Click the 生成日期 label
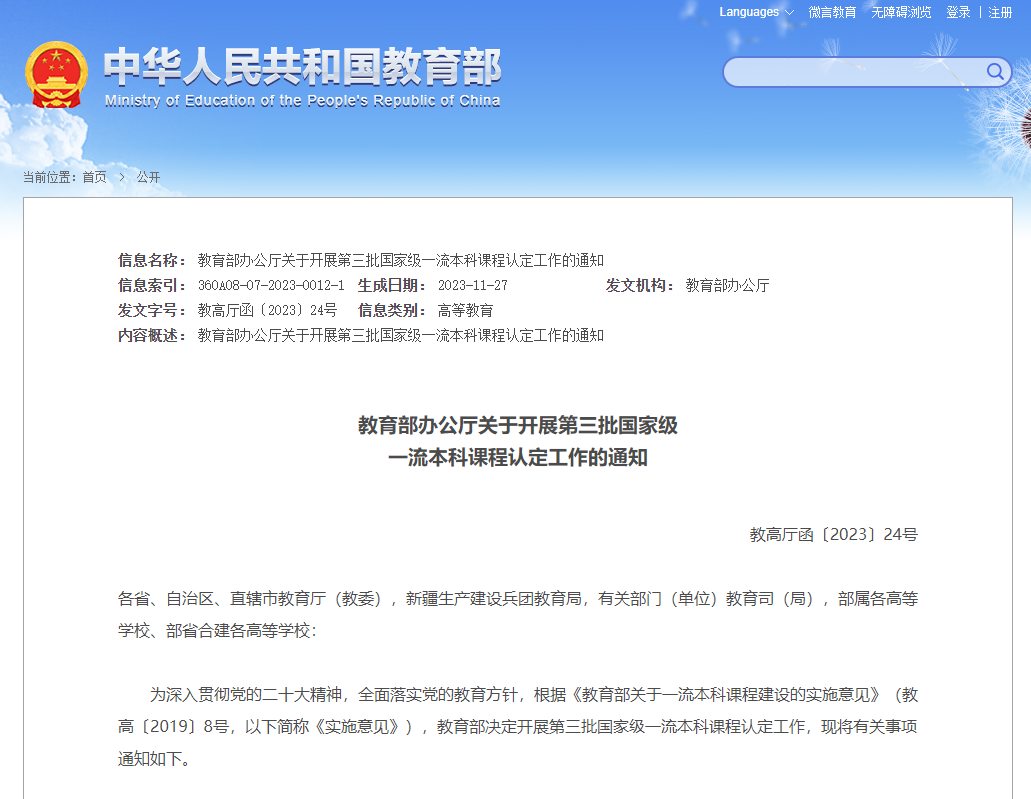 [391, 285]
